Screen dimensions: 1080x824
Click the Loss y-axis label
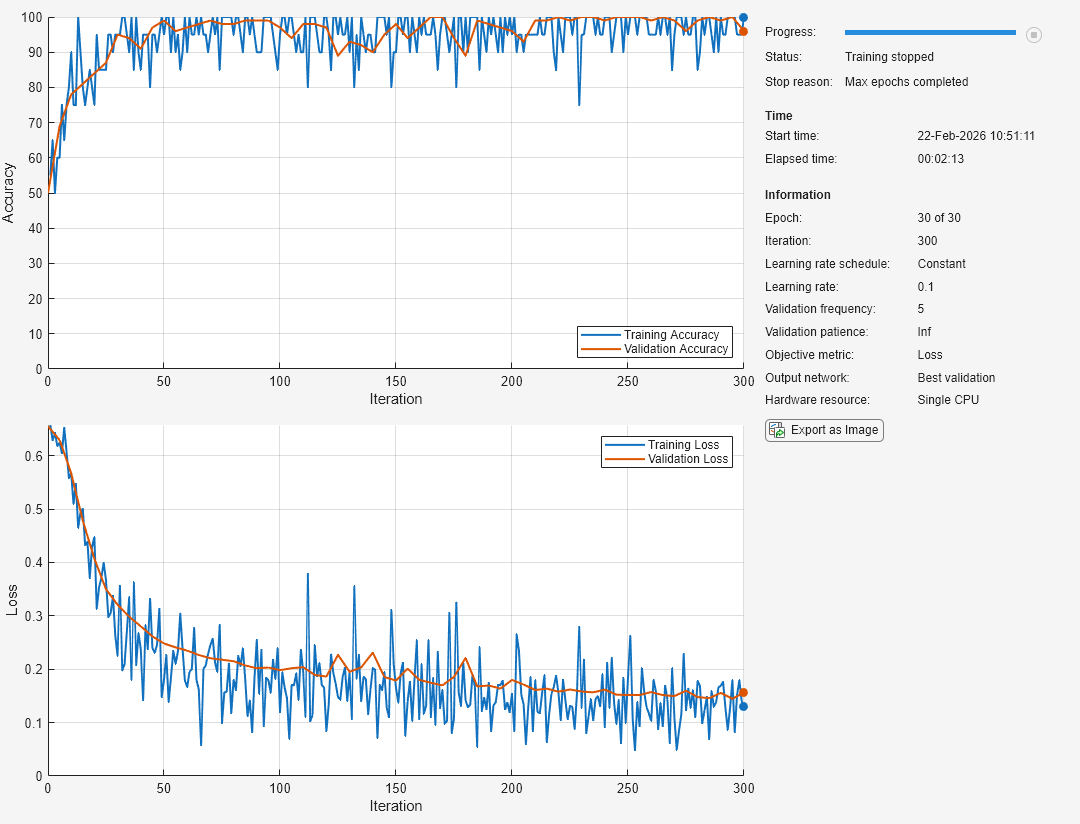pyautogui.click(x=12, y=600)
